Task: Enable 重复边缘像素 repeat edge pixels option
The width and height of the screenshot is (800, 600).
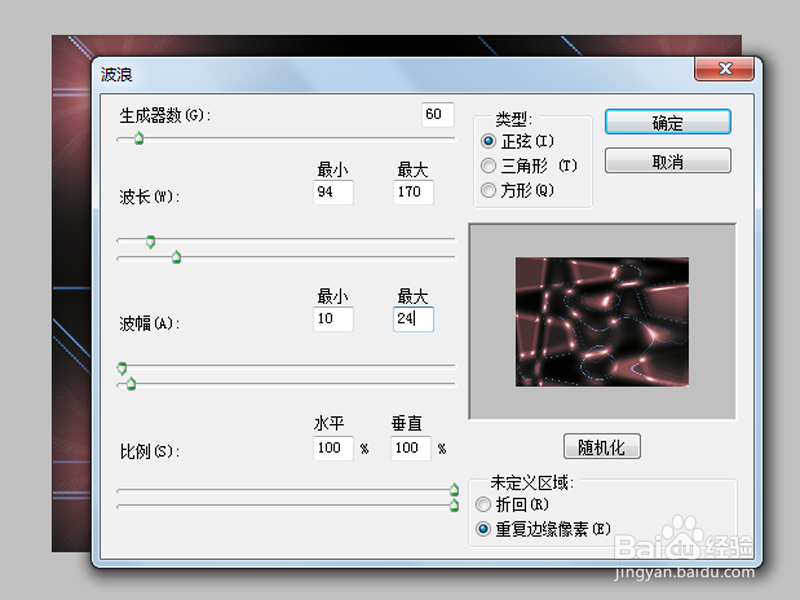Action: point(483,528)
